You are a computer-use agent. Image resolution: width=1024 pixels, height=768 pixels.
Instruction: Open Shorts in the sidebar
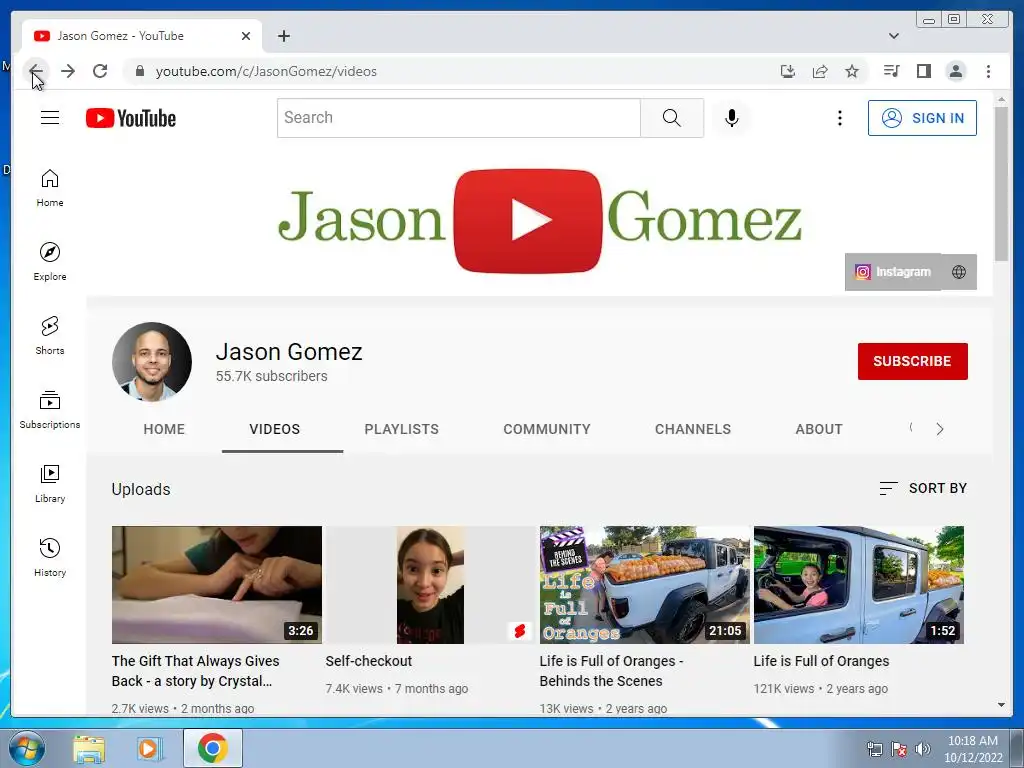(x=50, y=336)
